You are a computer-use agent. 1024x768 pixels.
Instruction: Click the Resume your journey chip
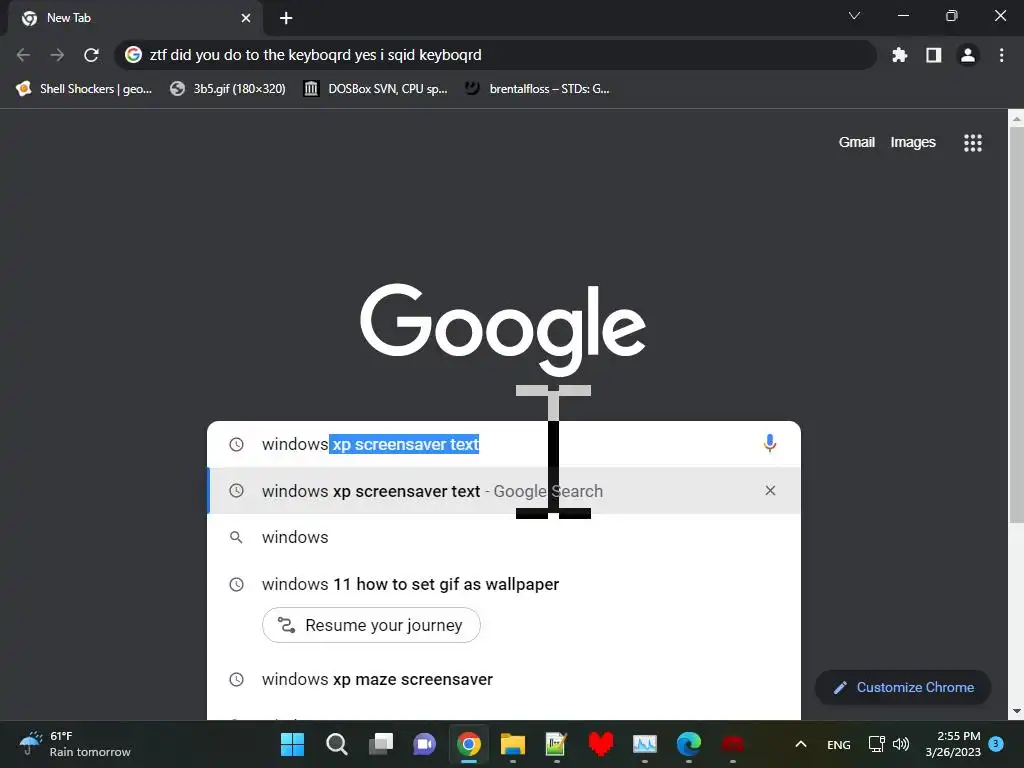coord(371,625)
